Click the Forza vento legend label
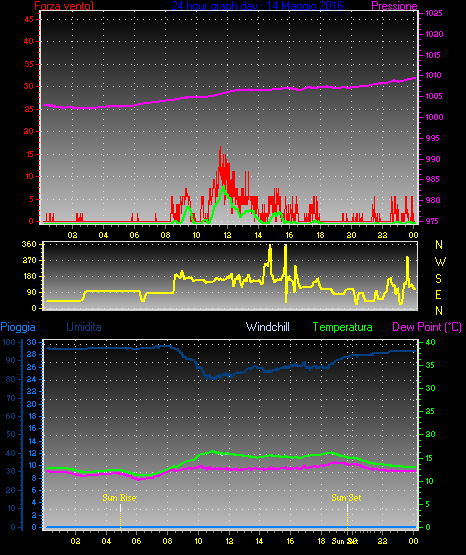The width and height of the screenshot is (466, 555). click(x=64, y=6)
